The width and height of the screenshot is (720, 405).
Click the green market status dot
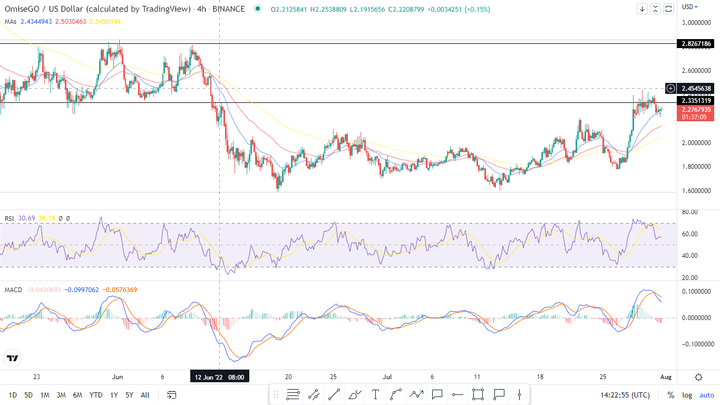tap(258, 9)
